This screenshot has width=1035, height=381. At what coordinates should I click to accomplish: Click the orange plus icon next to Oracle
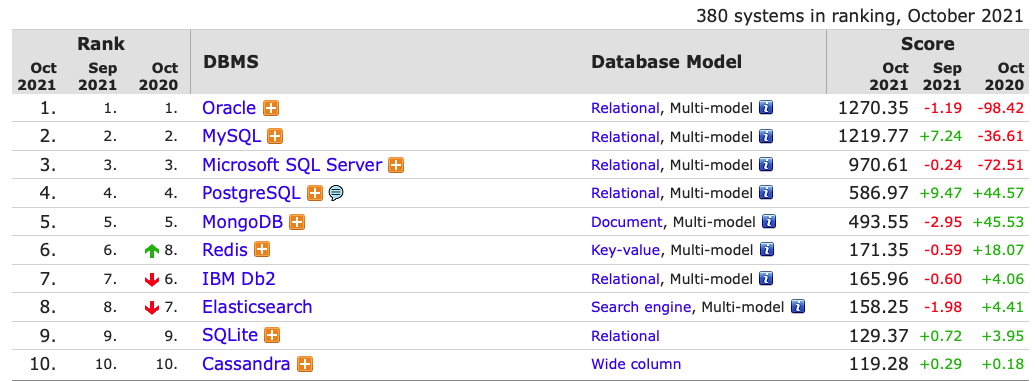tap(271, 108)
